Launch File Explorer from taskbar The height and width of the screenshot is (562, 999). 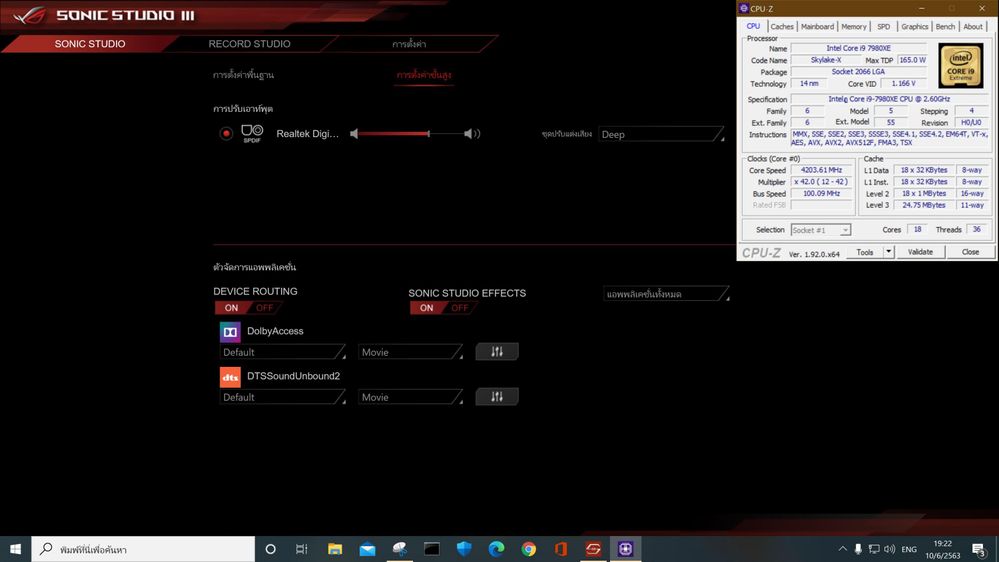pos(334,549)
